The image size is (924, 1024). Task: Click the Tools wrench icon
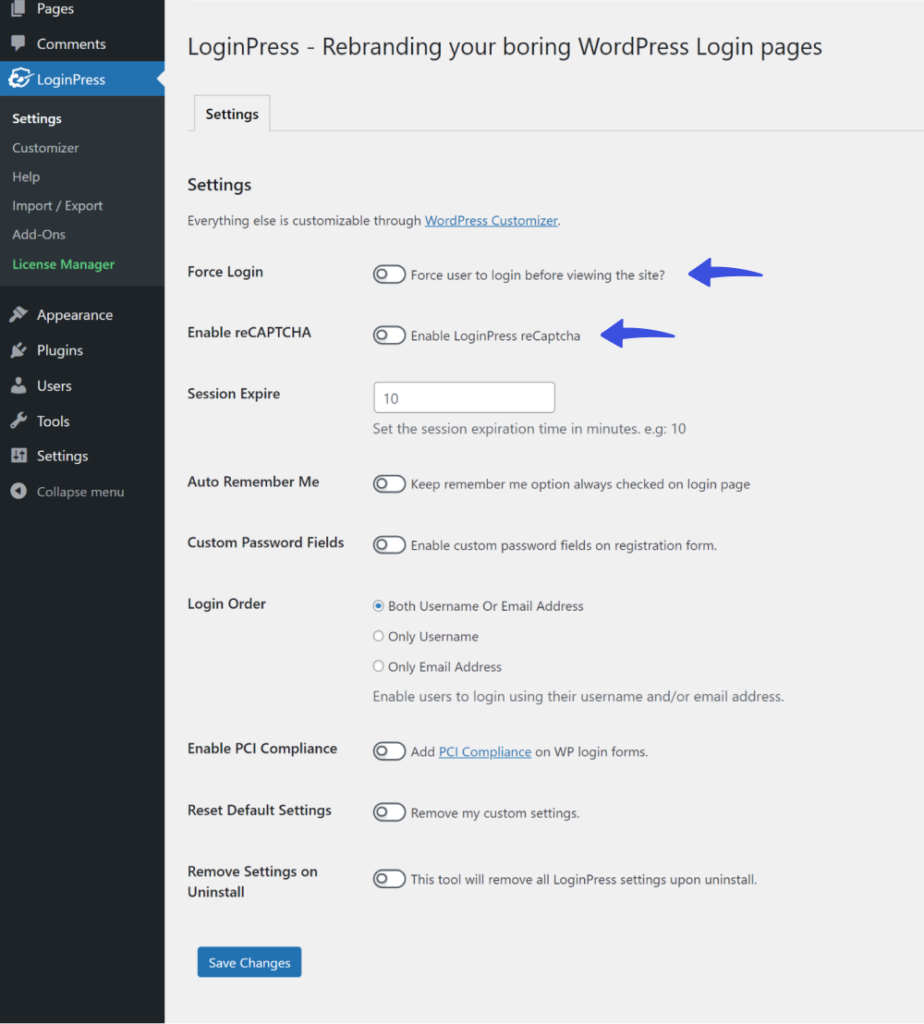18,421
